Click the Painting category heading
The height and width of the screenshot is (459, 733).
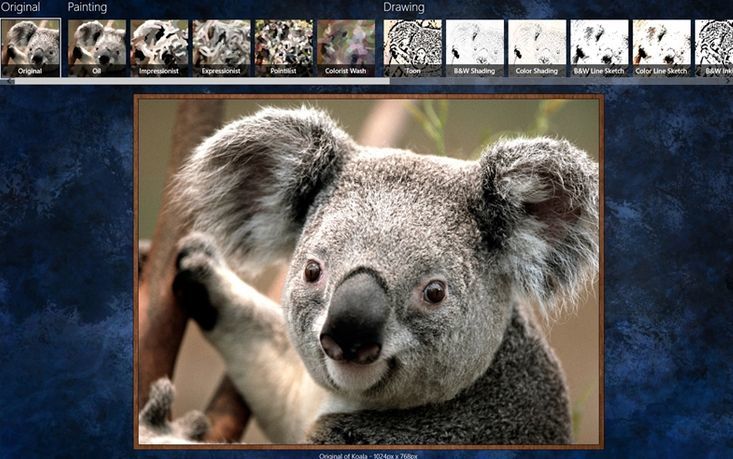click(x=87, y=7)
